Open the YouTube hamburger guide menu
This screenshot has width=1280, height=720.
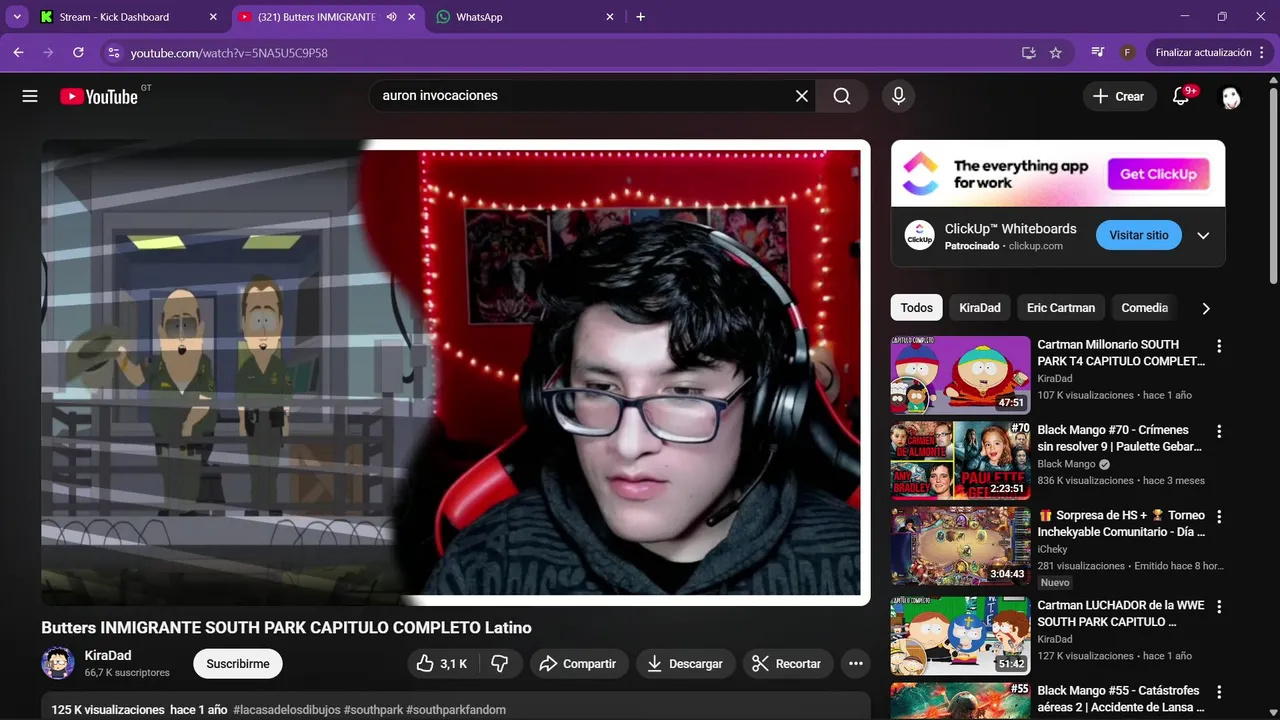tap(30, 96)
